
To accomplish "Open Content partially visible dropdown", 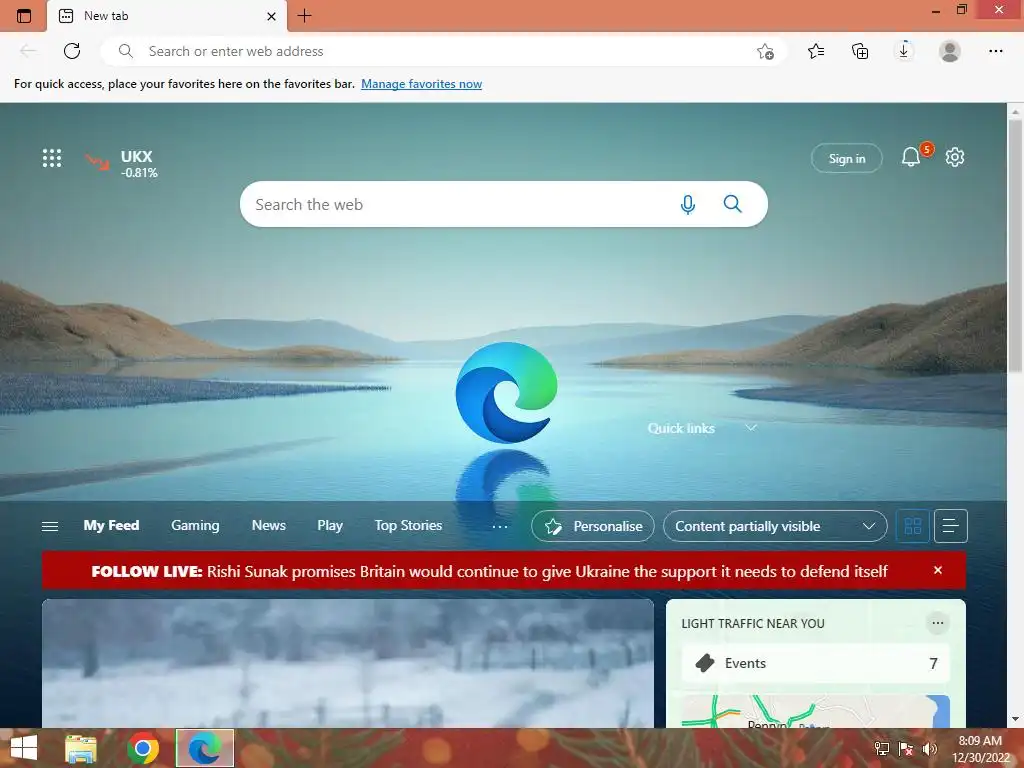I will [x=775, y=526].
